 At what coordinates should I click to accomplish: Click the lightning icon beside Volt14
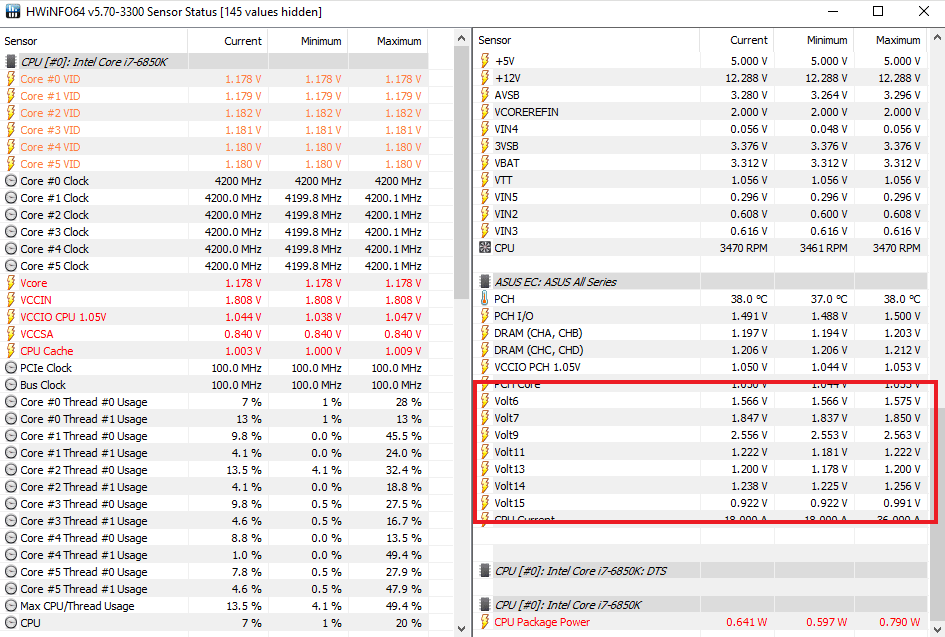click(x=485, y=486)
